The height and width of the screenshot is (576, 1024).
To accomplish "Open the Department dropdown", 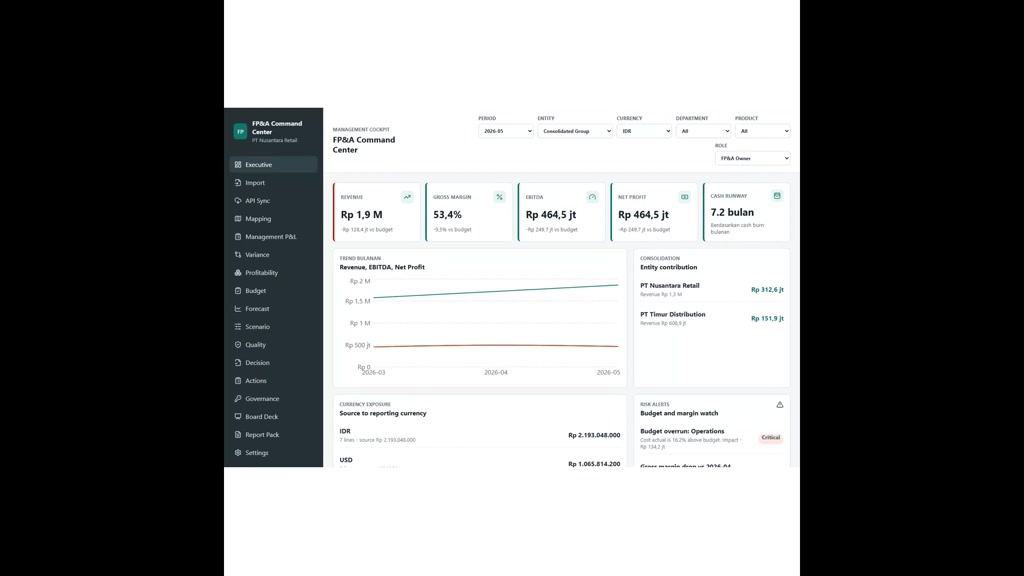I will tap(703, 131).
